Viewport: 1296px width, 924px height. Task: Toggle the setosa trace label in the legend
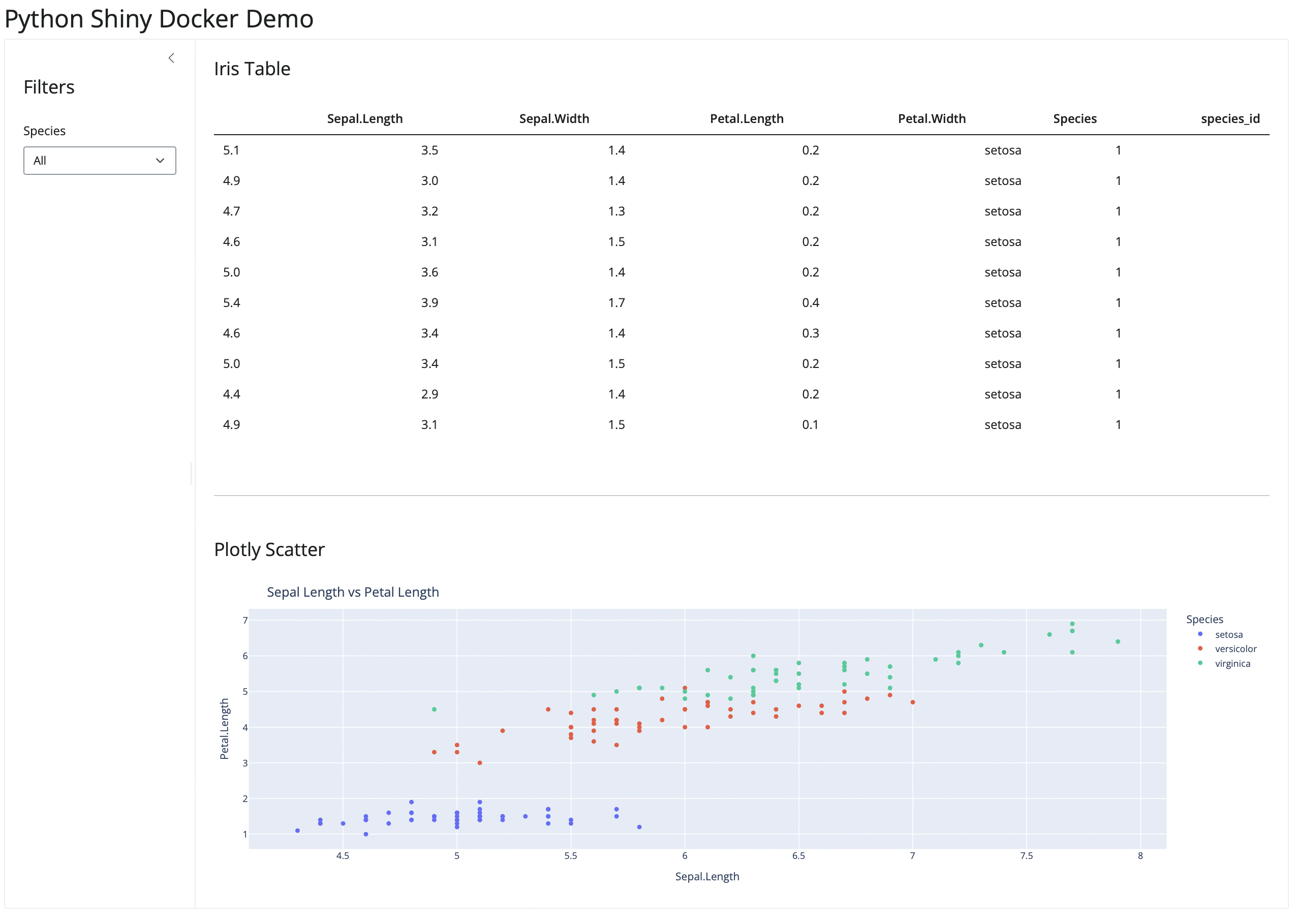[x=1228, y=634]
